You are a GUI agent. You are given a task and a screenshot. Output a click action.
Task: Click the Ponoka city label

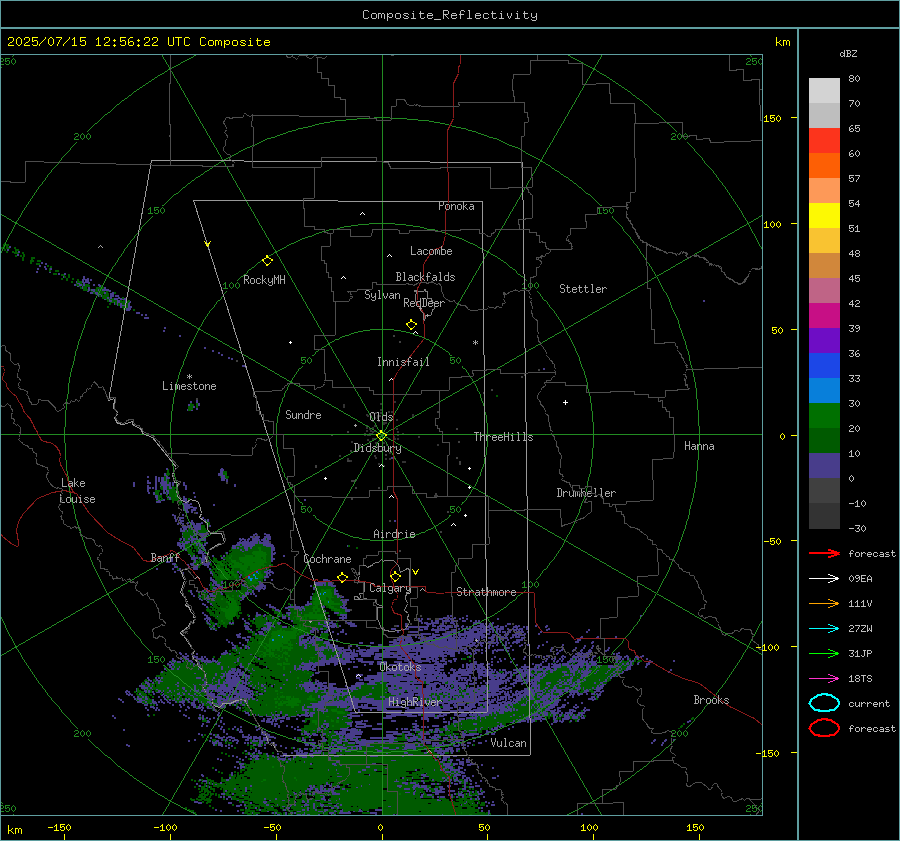point(456,206)
